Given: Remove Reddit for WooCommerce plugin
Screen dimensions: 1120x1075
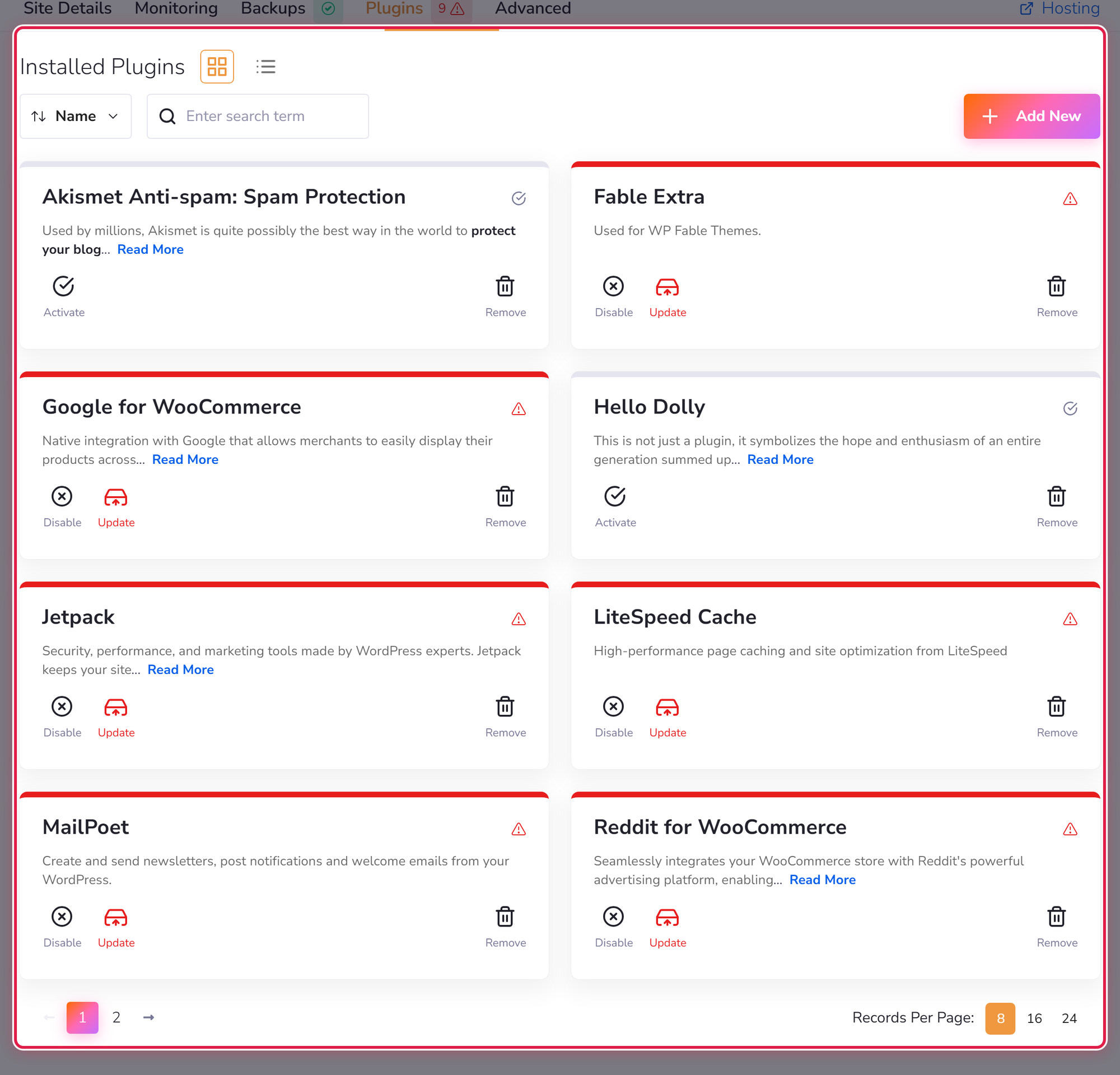Looking at the screenshot, I should click(x=1057, y=927).
